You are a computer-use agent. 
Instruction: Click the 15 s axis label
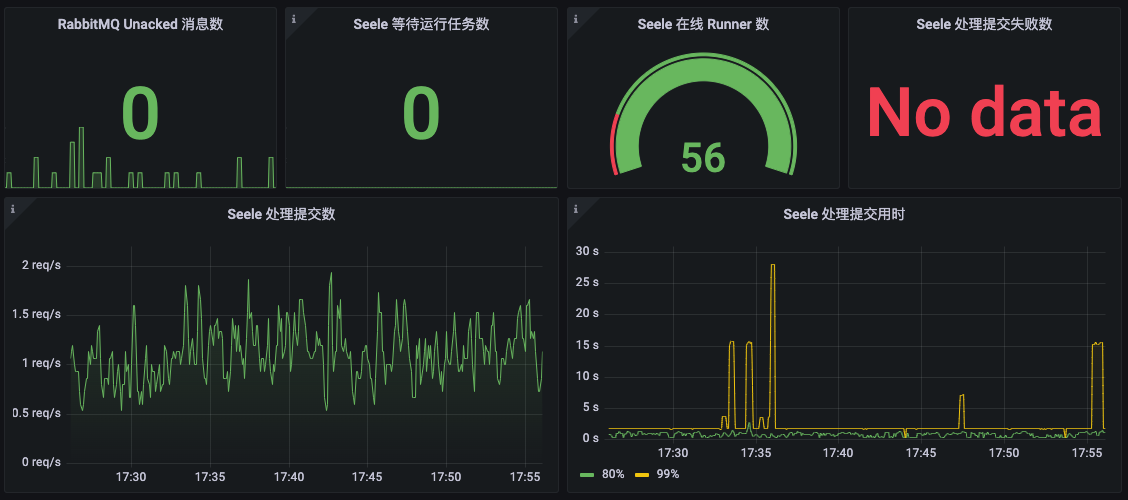588,345
